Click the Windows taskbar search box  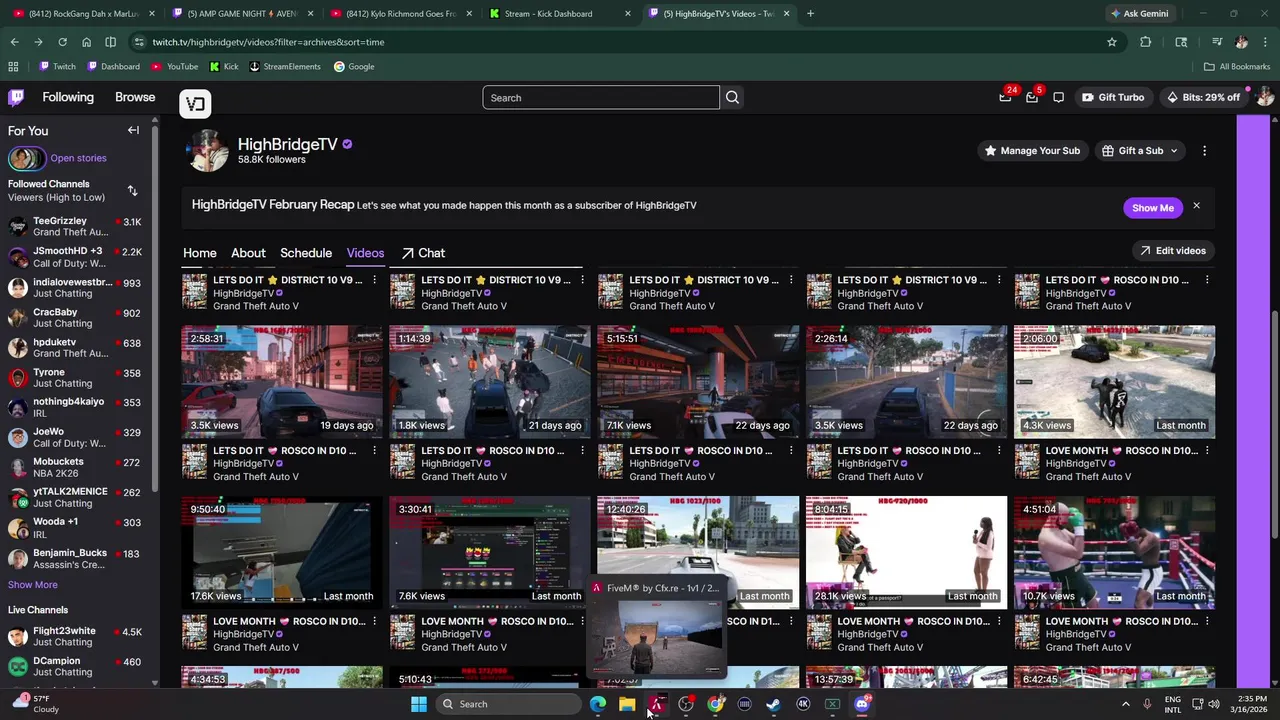point(508,704)
